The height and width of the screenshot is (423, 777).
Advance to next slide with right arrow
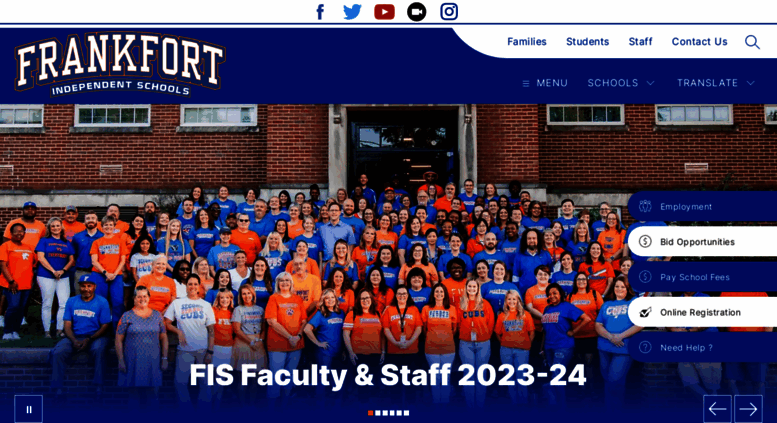pyautogui.click(x=748, y=409)
